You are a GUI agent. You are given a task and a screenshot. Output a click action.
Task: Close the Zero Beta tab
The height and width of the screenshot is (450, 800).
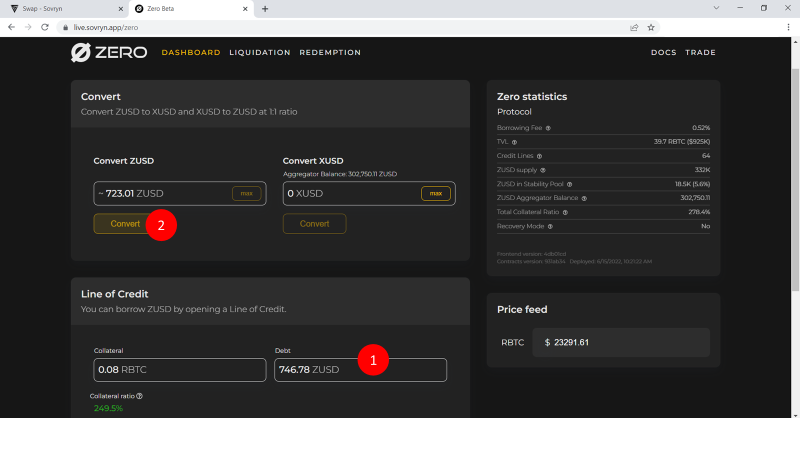click(x=245, y=9)
